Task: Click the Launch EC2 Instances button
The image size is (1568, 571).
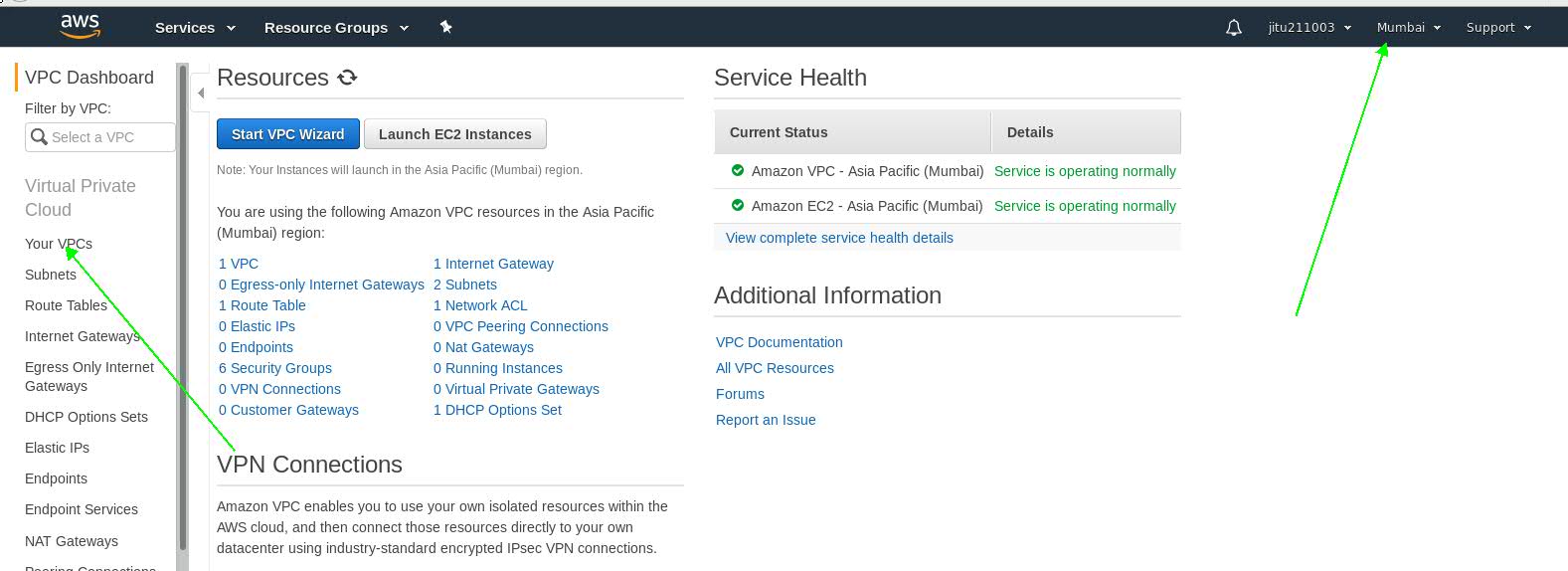Action: coord(455,134)
